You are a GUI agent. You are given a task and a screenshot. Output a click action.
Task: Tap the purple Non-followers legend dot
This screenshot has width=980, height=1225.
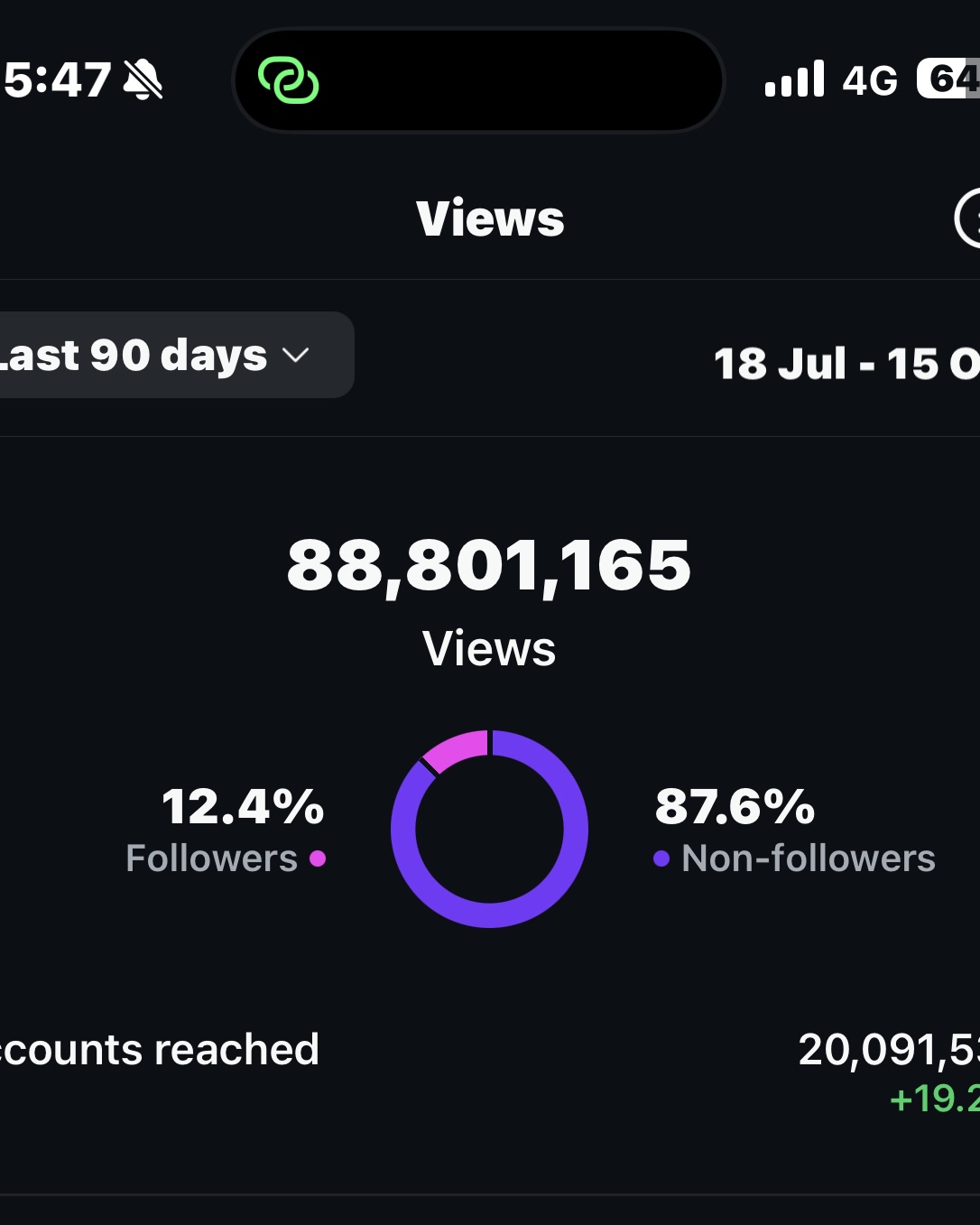click(x=661, y=858)
